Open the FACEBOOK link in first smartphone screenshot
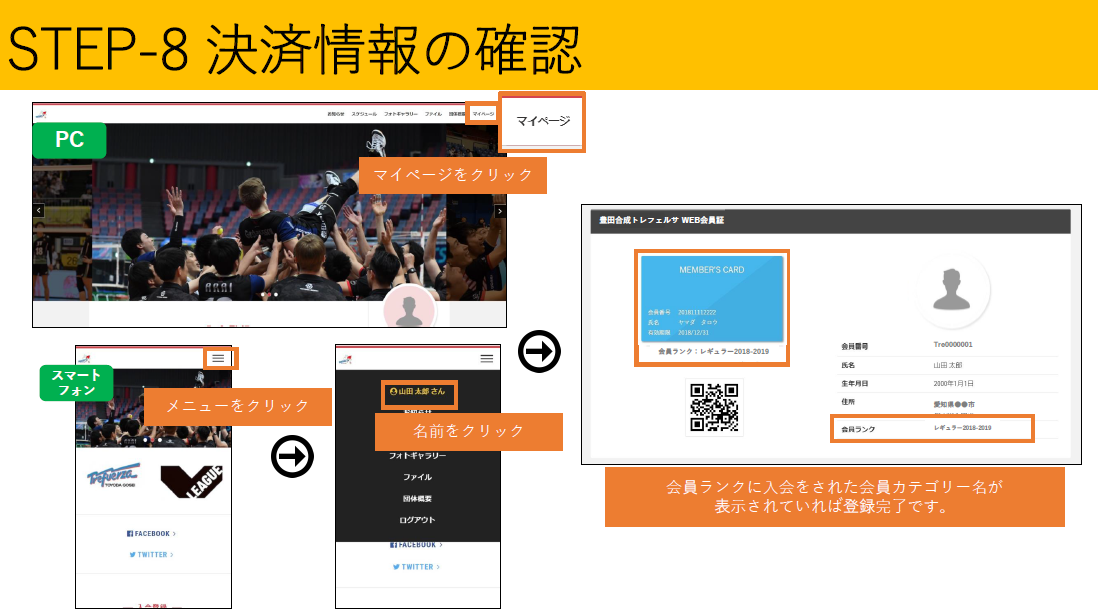The image size is (1098, 616). point(151,534)
